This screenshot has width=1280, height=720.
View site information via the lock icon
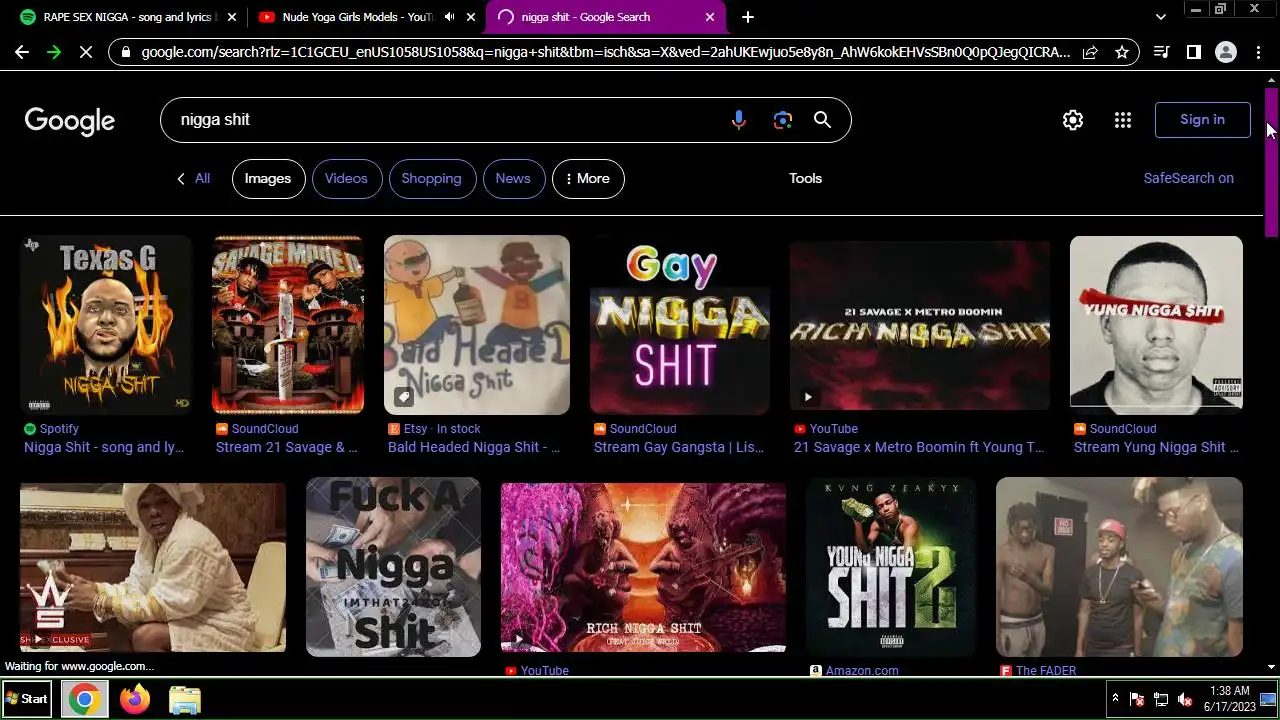125,52
